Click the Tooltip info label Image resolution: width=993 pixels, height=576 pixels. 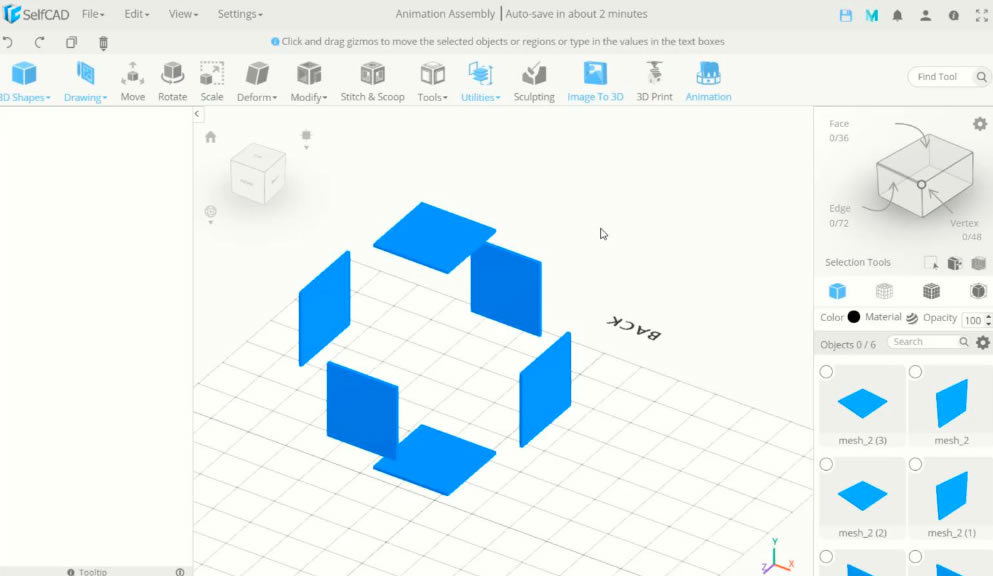[x=88, y=572]
